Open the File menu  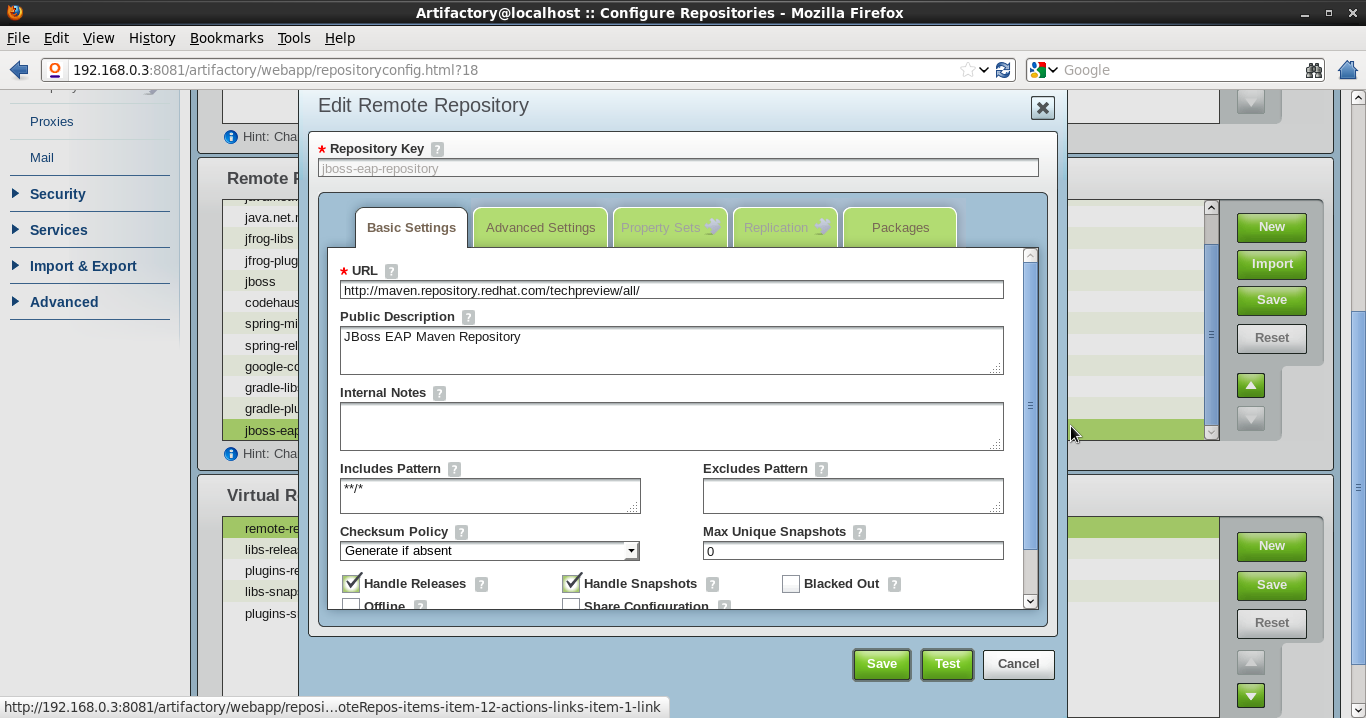[18, 38]
